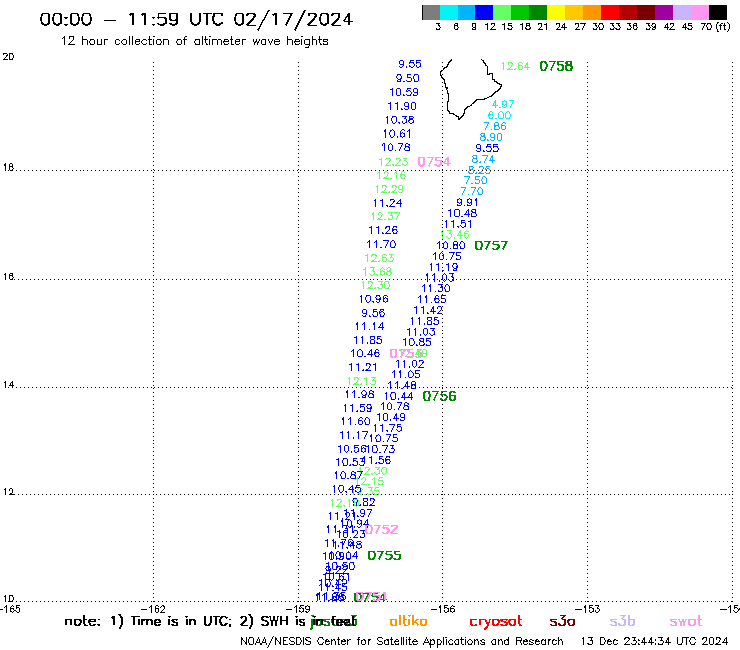Click the 11.14 wave height value
740x650 pixels.
coord(370,326)
